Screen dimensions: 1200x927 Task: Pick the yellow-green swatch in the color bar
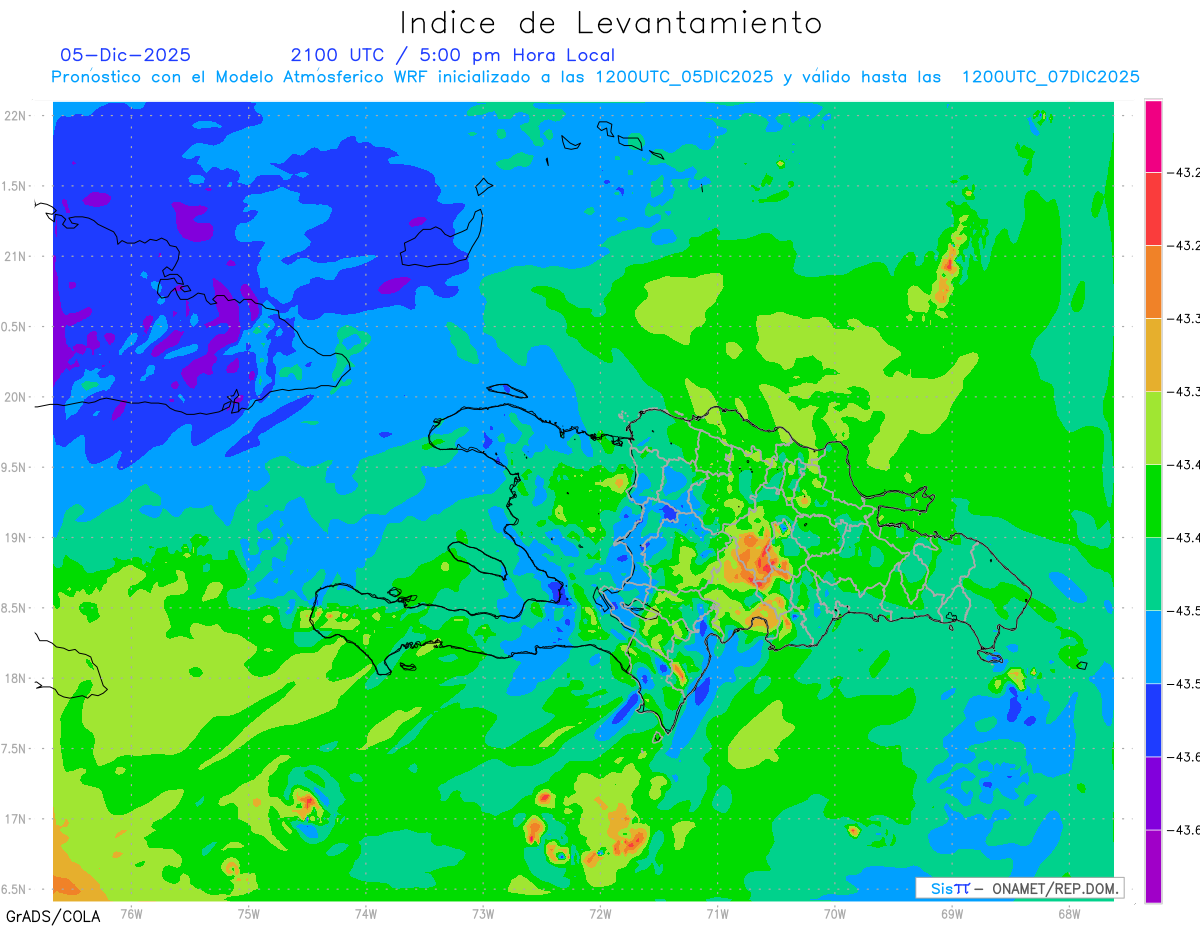coord(1153,428)
